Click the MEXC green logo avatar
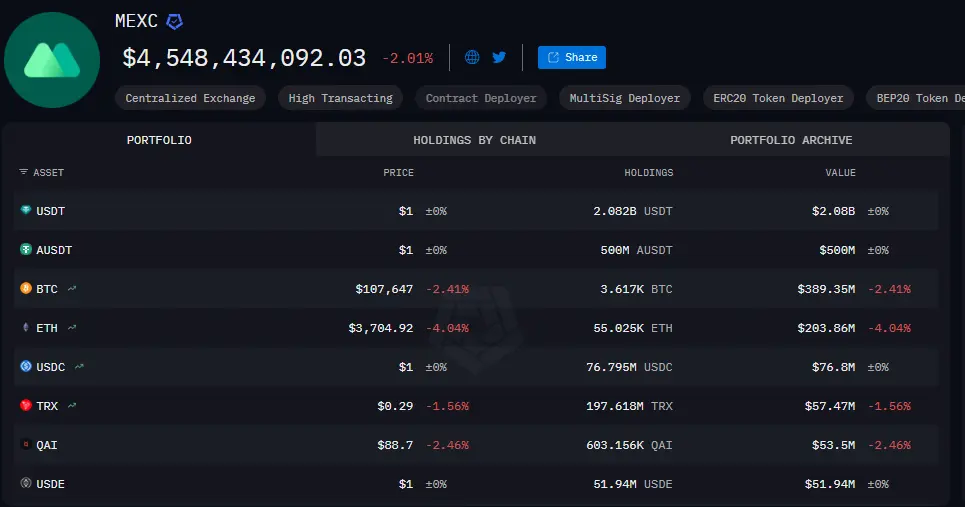 52,60
